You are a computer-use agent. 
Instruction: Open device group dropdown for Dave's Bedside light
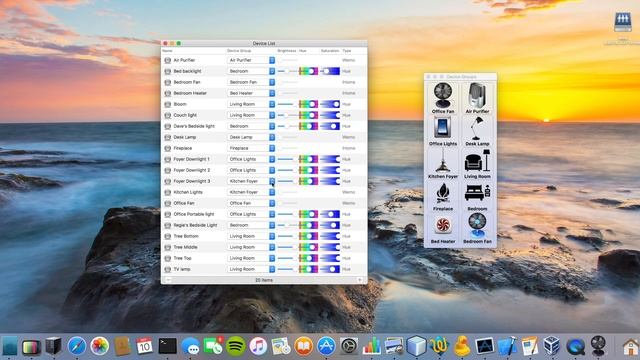point(251,126)
